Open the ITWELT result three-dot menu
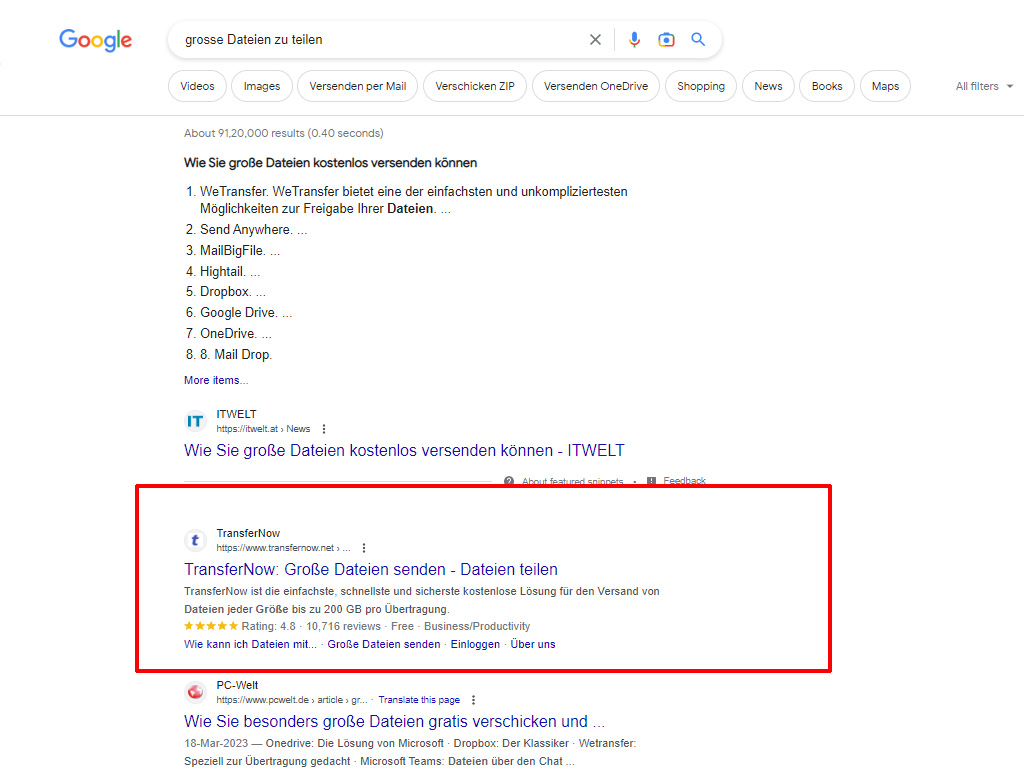Viewport: 1024px width, 768px height. pos(323,429)
